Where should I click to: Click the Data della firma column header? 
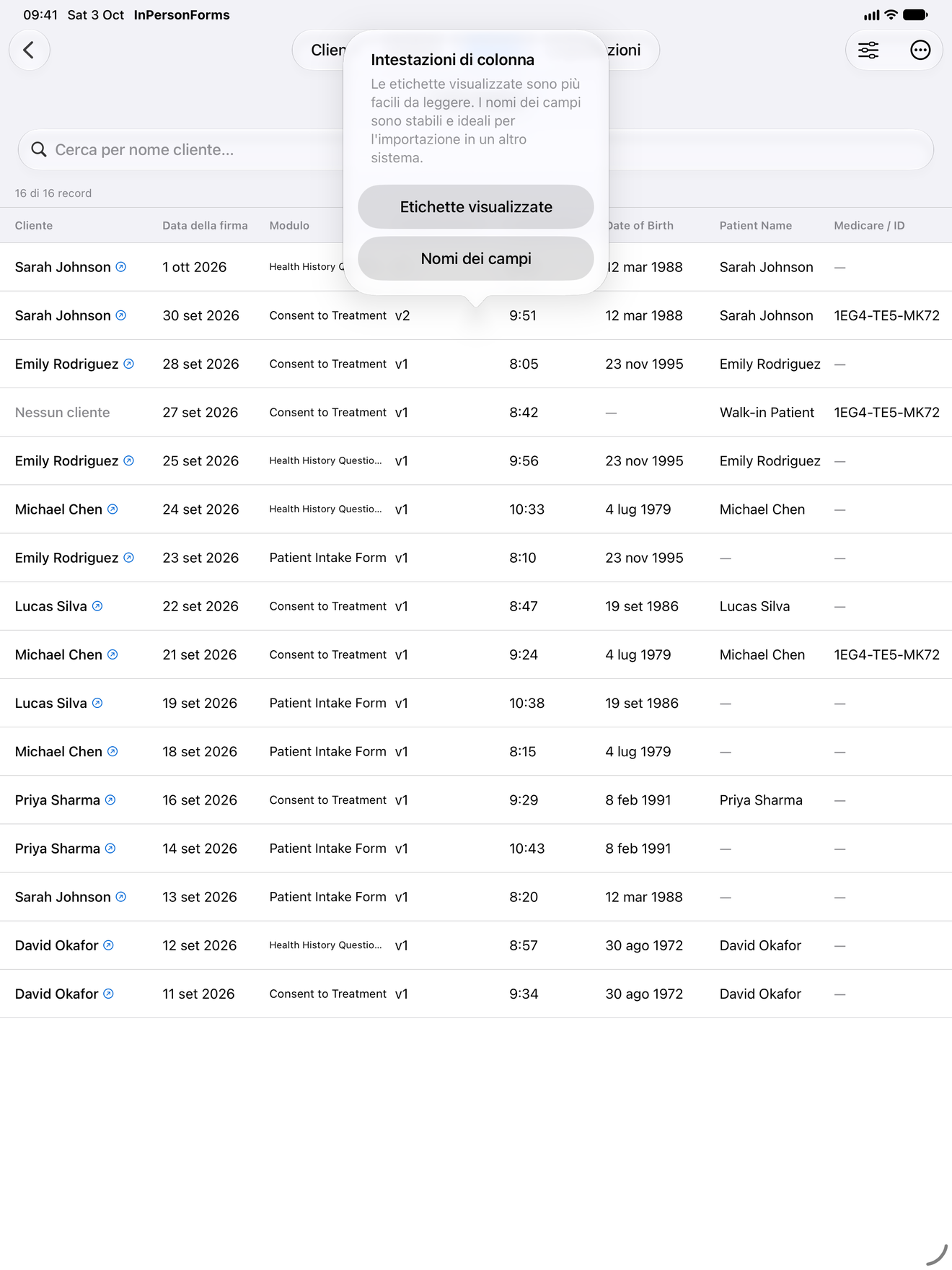tap(205, 226)
